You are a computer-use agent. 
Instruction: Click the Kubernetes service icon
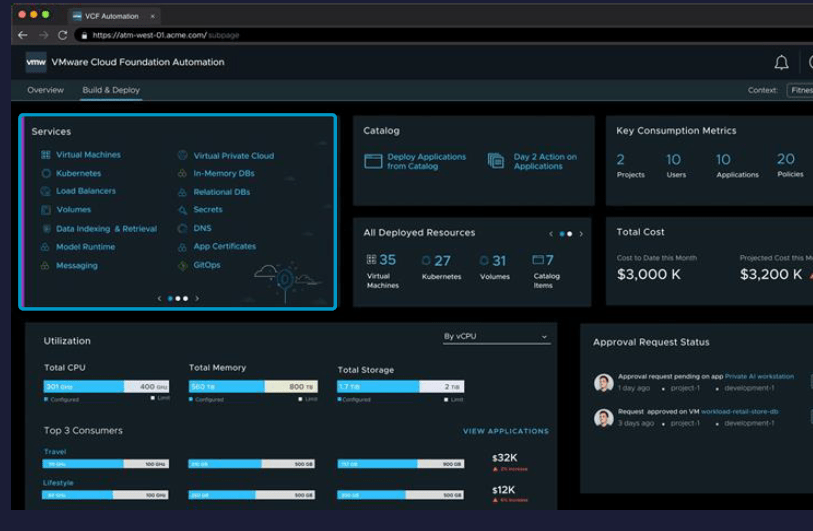[46, 173]
